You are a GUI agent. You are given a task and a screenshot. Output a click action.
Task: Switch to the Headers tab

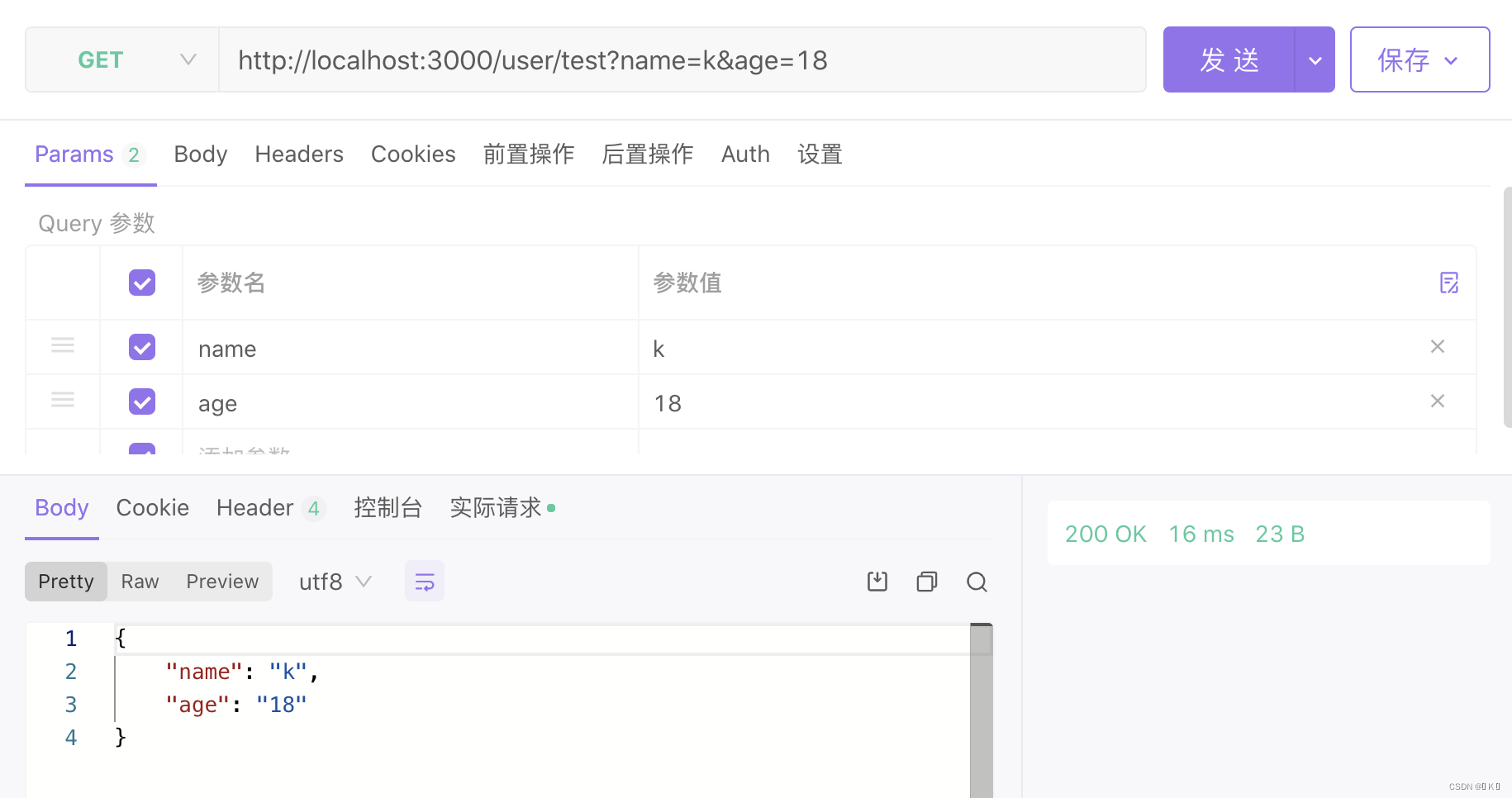(298, 154)
